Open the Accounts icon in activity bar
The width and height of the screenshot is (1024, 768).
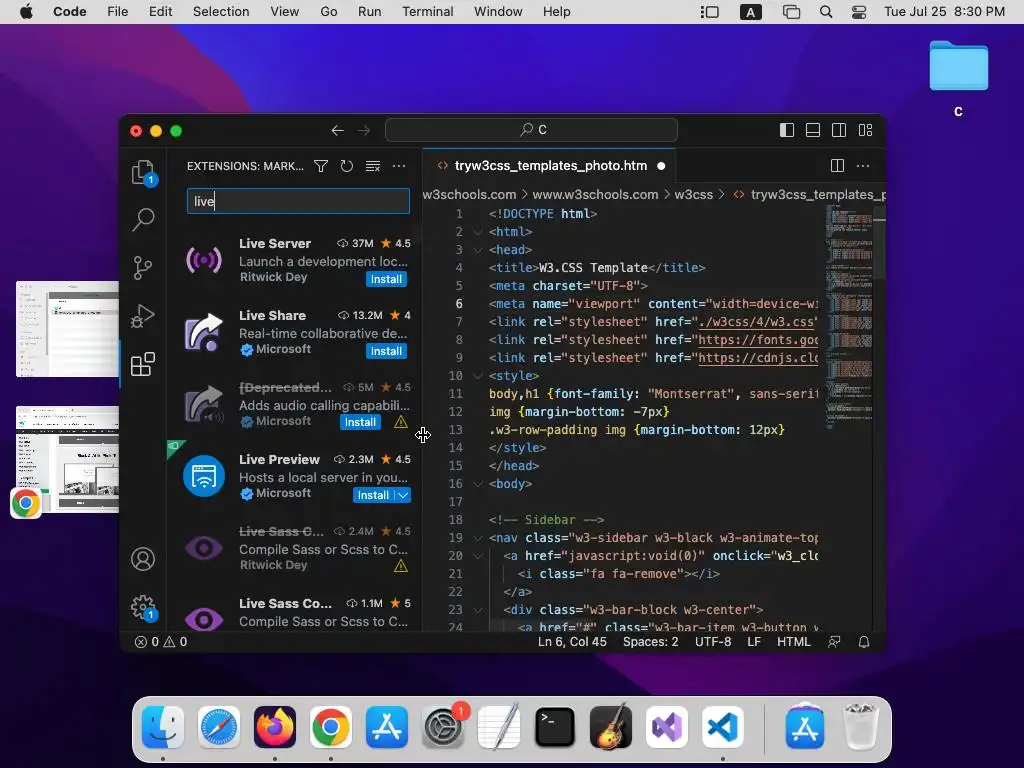tap(142, 559)
